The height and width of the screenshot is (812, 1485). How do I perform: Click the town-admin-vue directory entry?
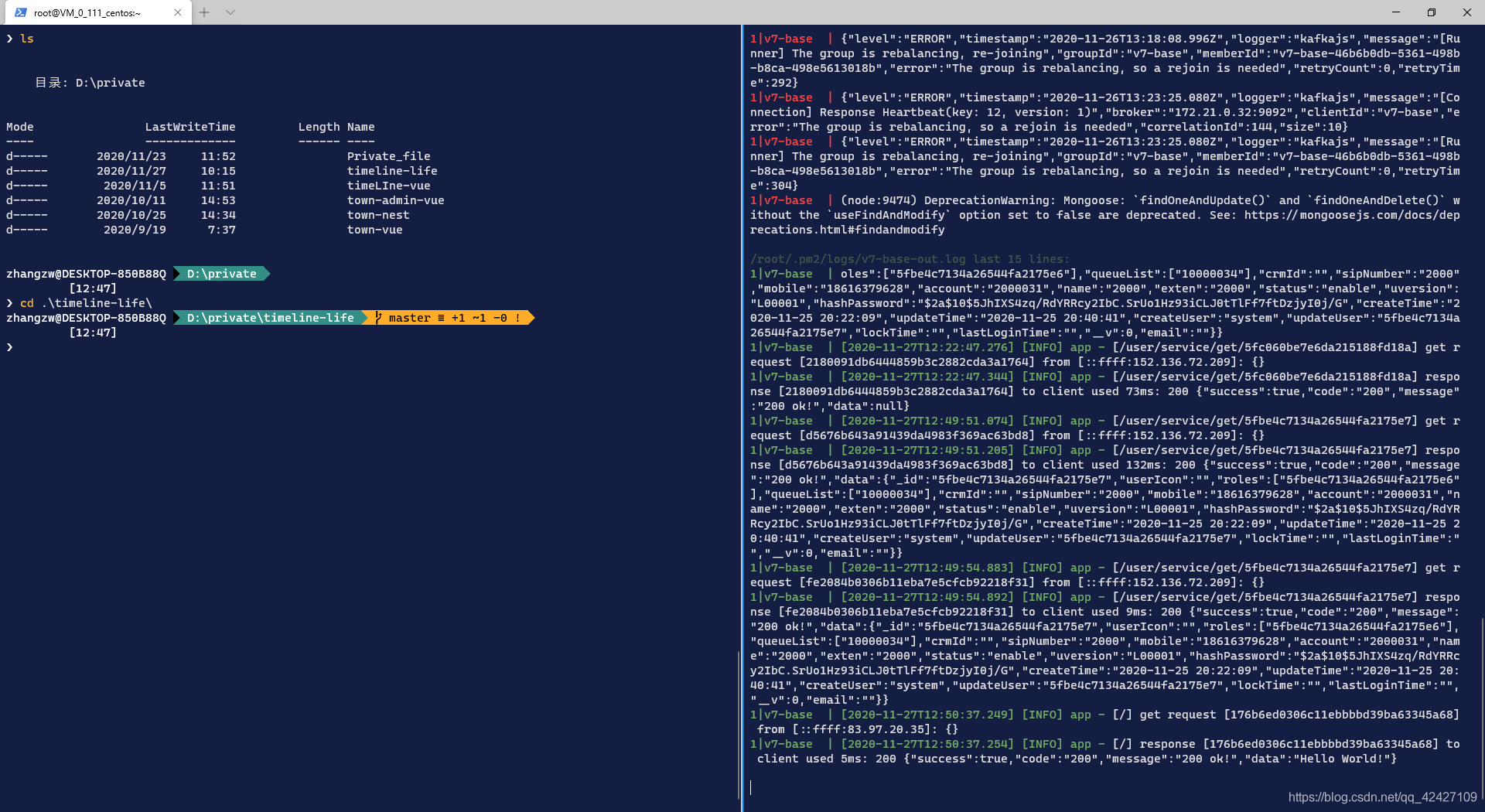tap(395, 200)
